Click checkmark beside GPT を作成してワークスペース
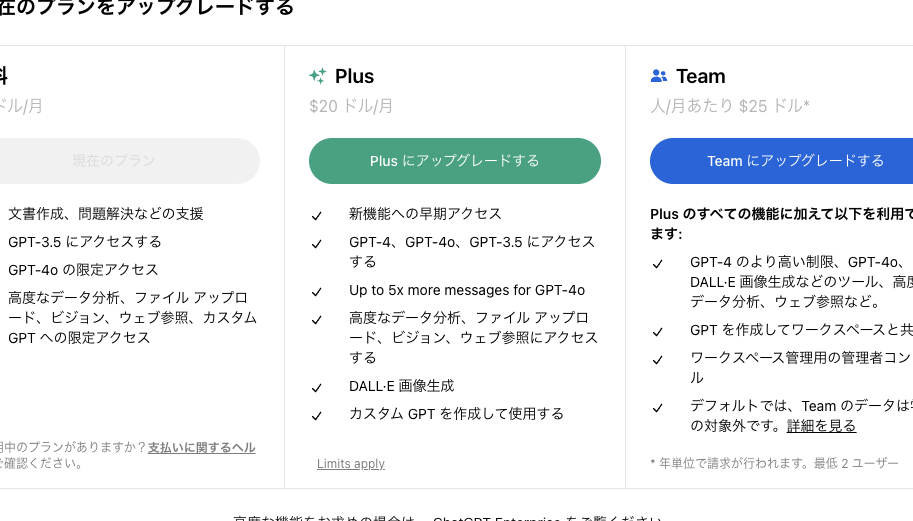Screen dimensions: 913x521 pos(658,331)
